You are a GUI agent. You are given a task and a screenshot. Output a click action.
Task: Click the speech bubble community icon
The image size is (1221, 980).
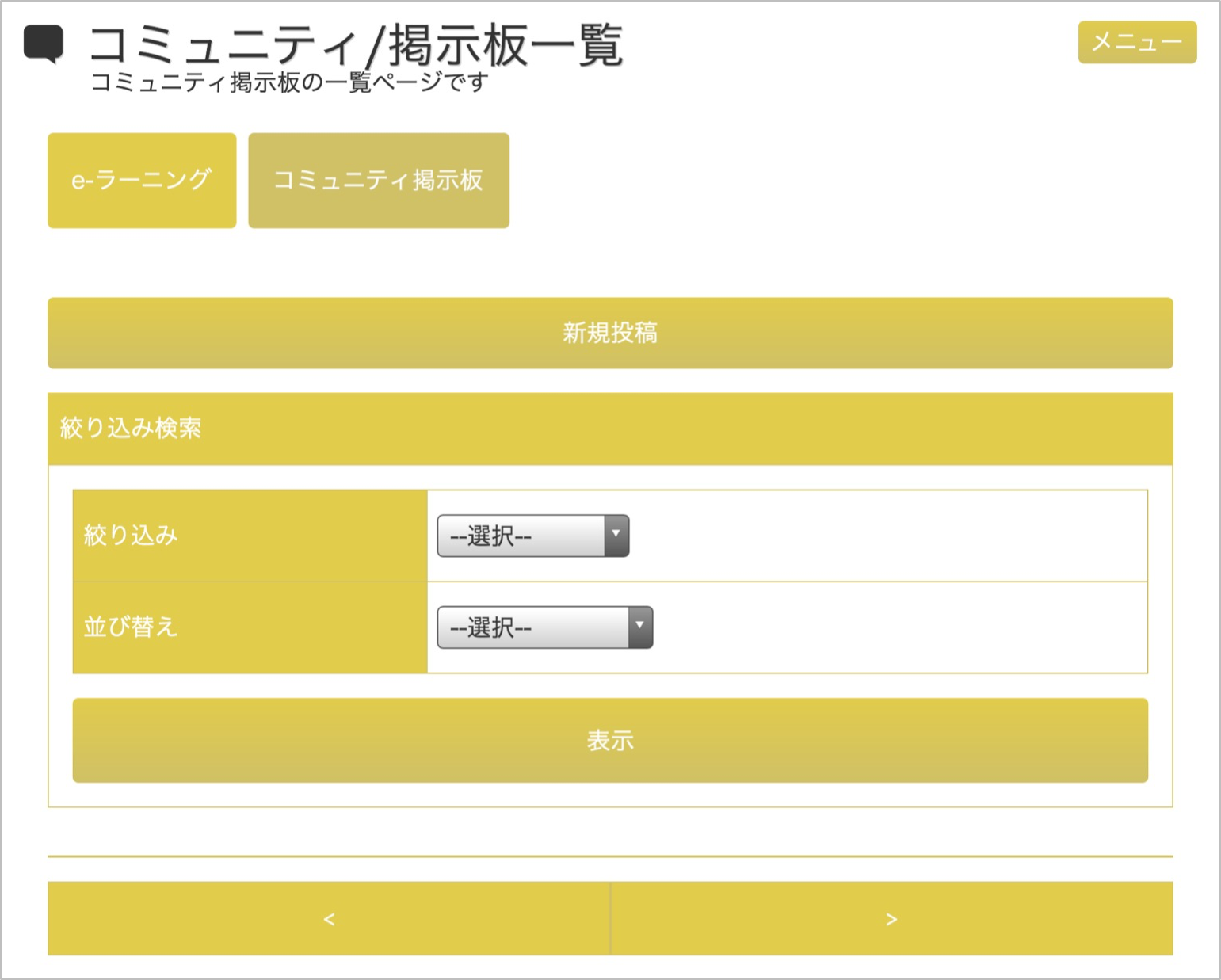(43, 44)
